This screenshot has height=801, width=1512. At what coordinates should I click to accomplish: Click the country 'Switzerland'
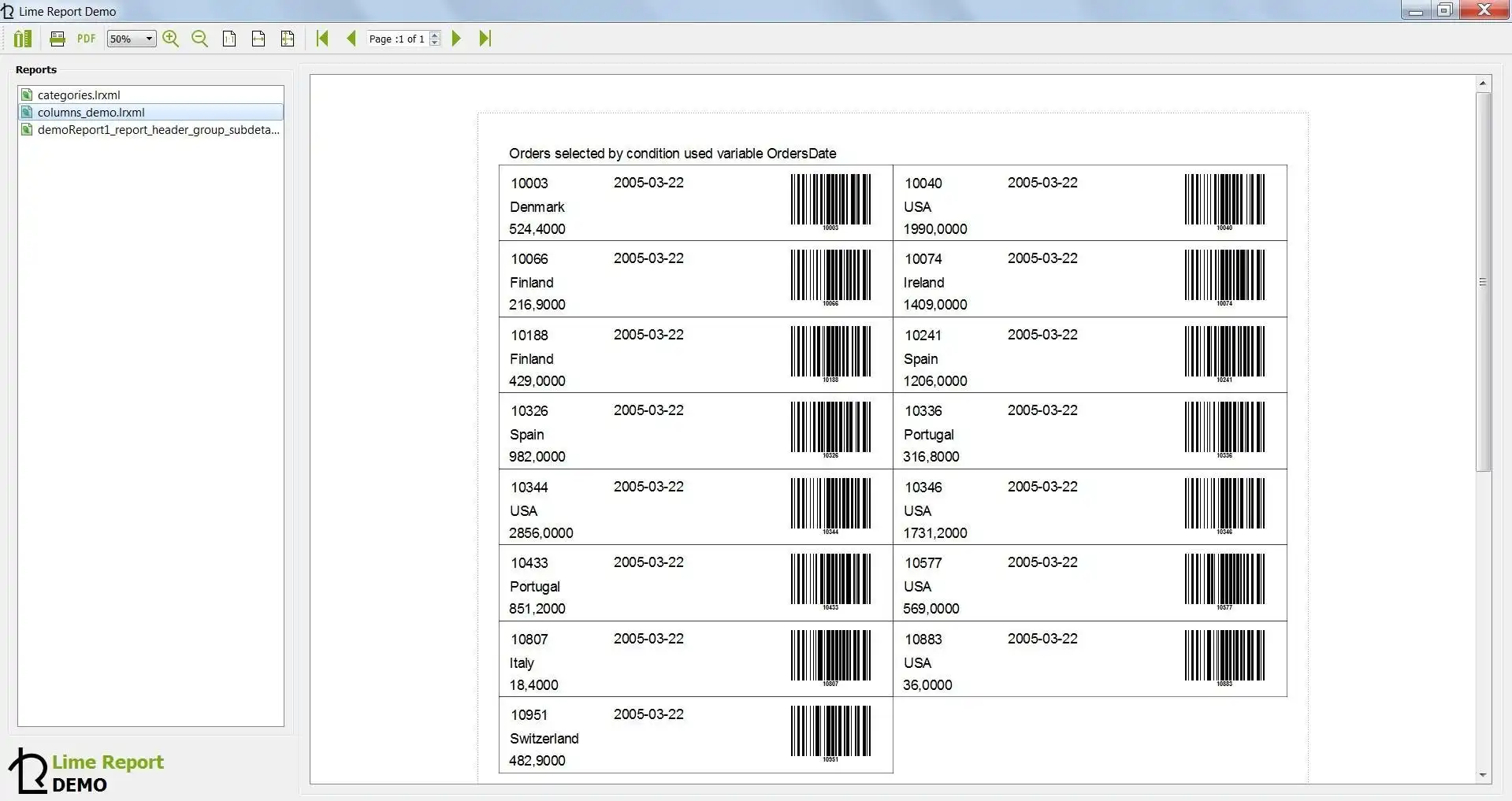[x=544, y=739]
